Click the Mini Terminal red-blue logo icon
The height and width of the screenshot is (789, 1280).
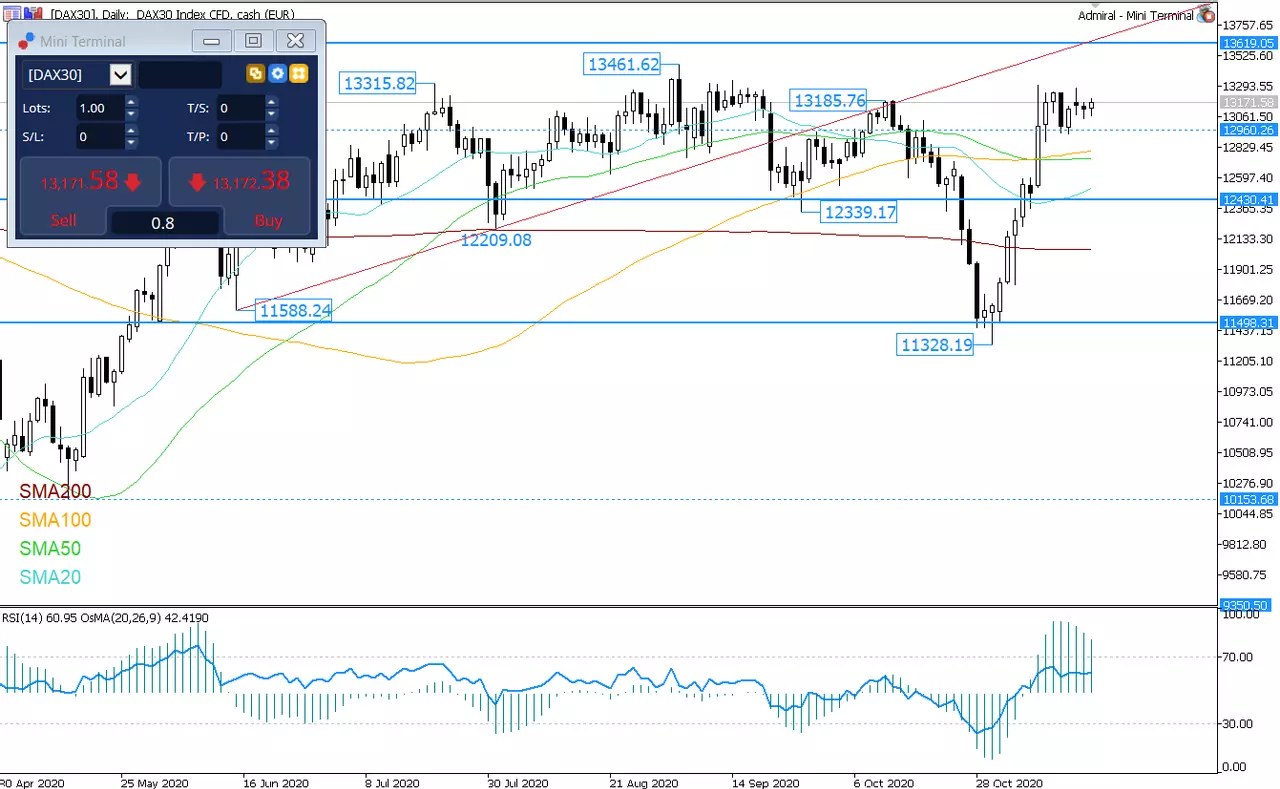coord(27,41)
